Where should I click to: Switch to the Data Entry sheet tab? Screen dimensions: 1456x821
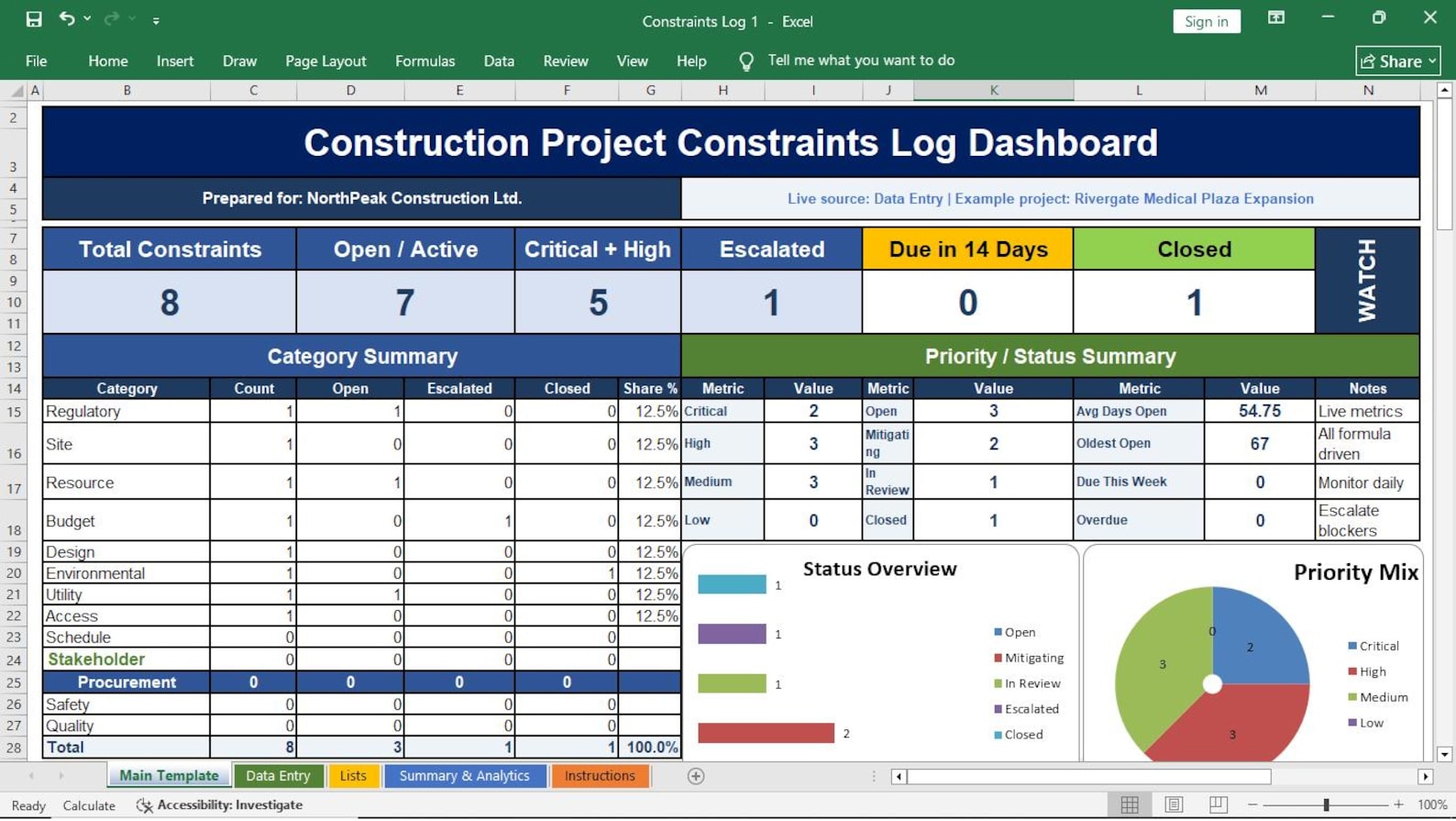click(278, 776)
